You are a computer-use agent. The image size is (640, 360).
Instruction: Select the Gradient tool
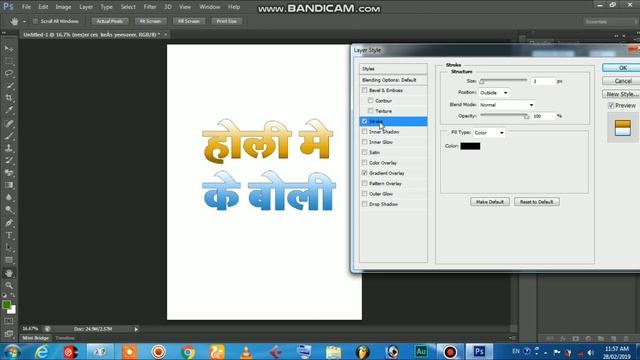pos(9,185)
